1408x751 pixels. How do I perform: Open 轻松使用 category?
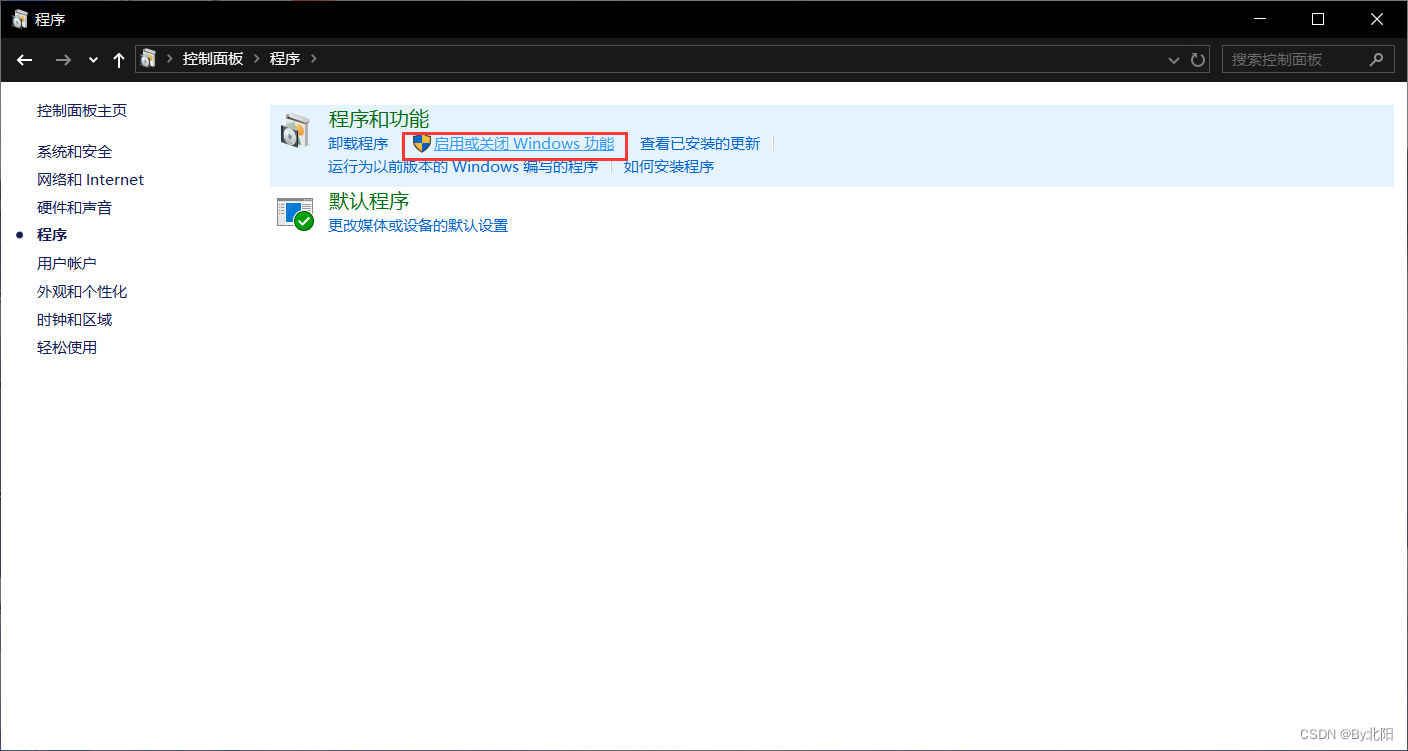click(67, 348)
